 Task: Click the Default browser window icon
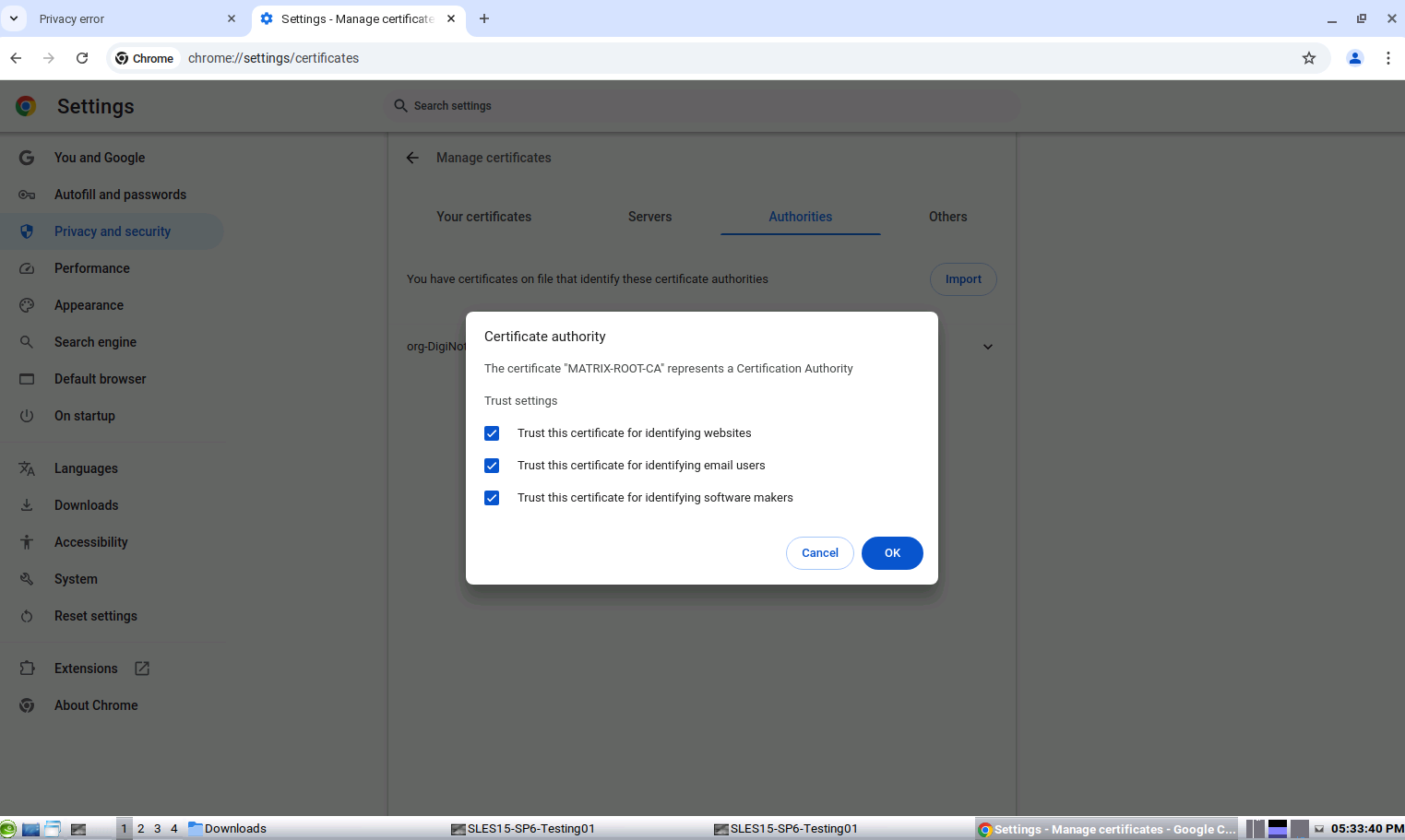coord(27,379)
